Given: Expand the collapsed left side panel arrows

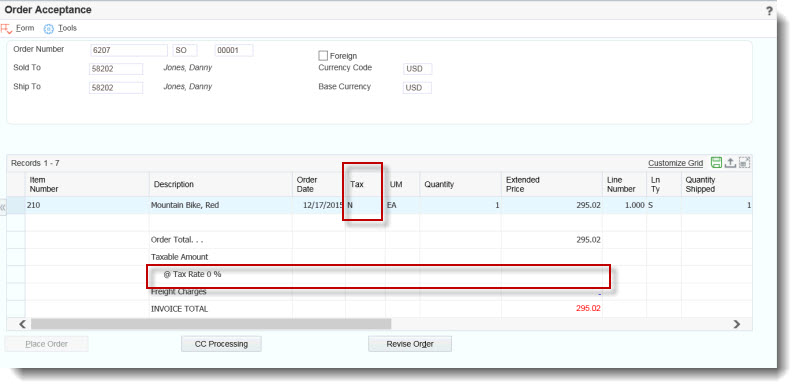Looking at the screenshot, I should 3,207.
